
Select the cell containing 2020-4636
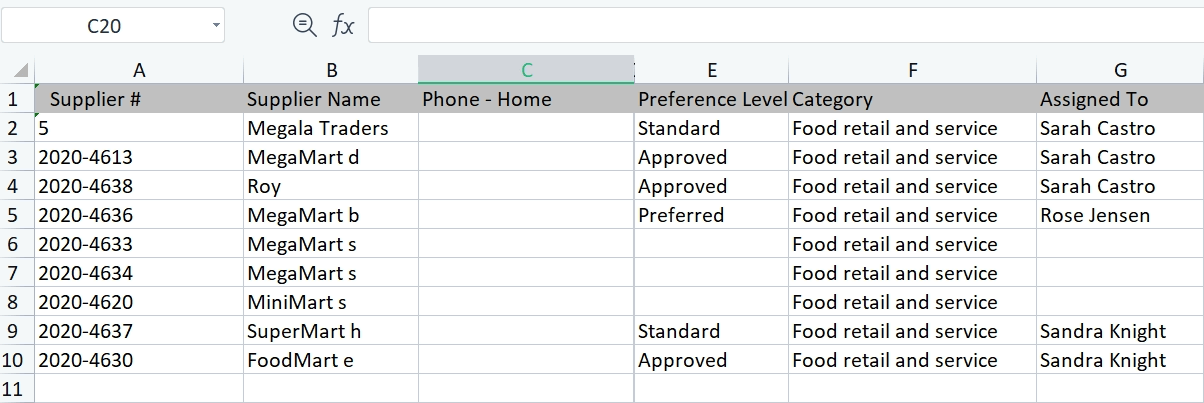click(139, 215)
